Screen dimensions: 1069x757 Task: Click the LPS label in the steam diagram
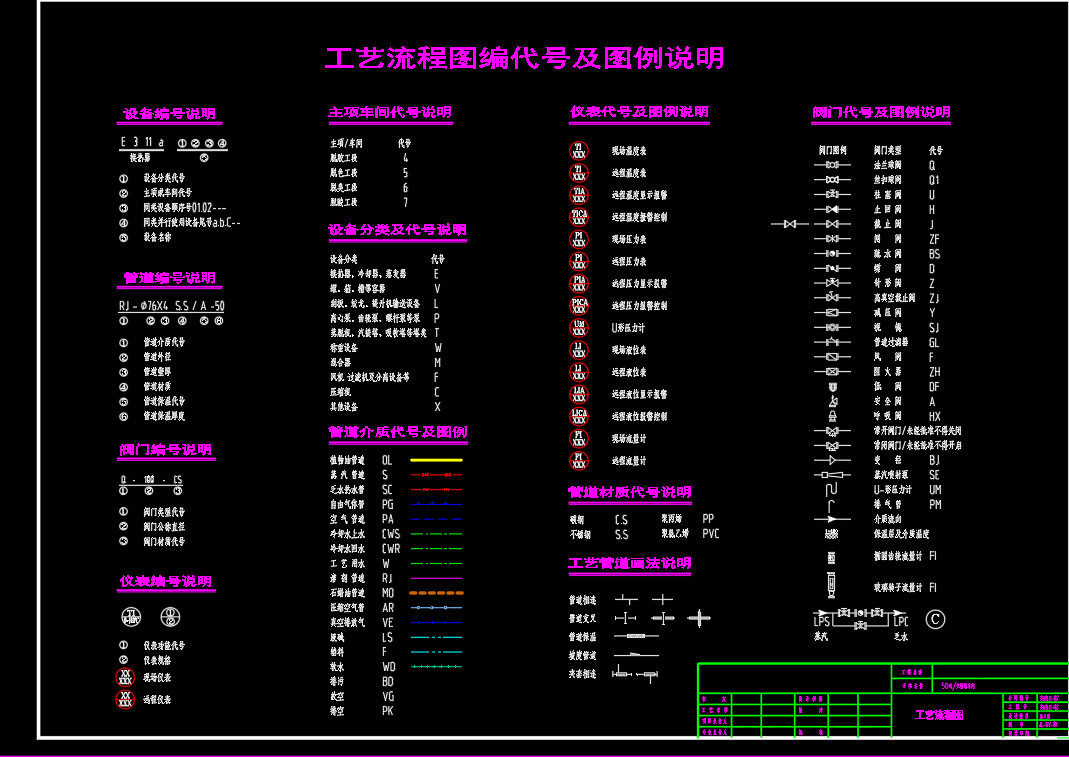822,621
